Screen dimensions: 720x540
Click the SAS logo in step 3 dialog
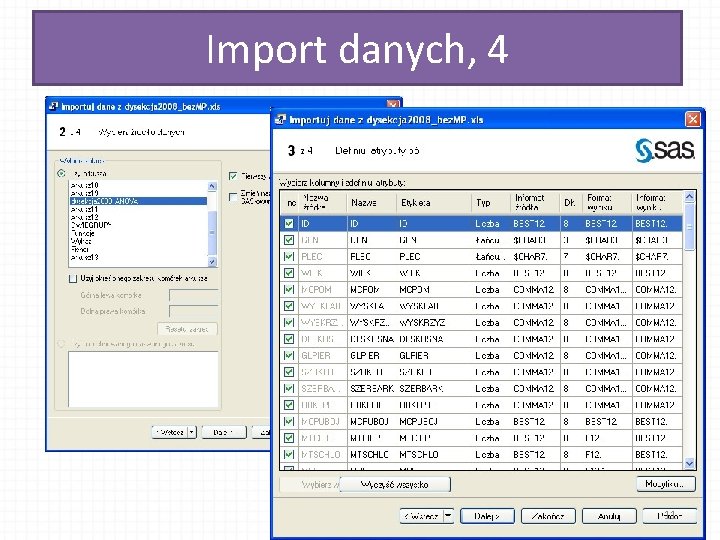[x=665, y=150]
